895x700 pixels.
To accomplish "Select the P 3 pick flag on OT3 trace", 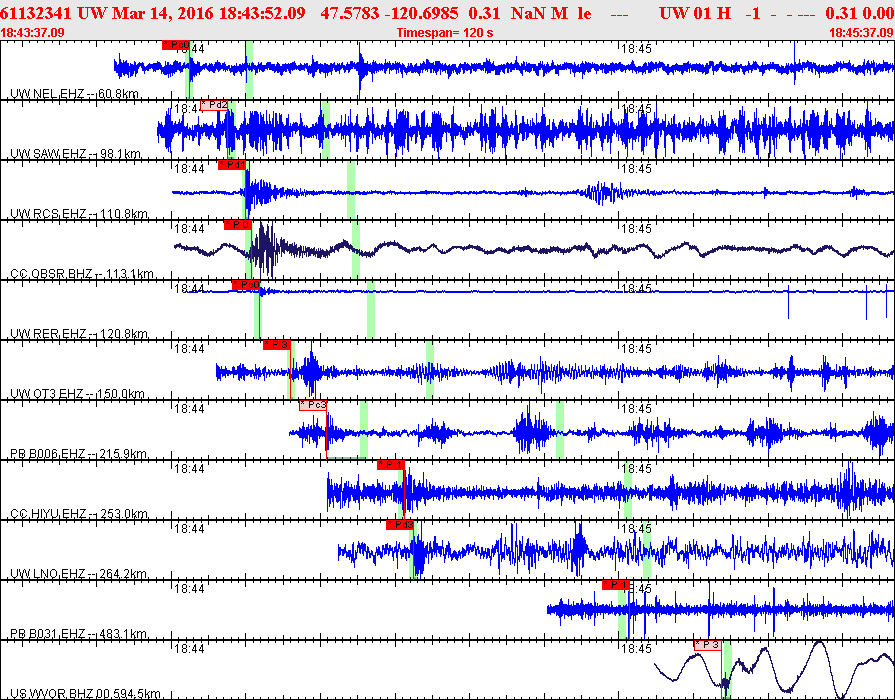I will pos(277,345).
